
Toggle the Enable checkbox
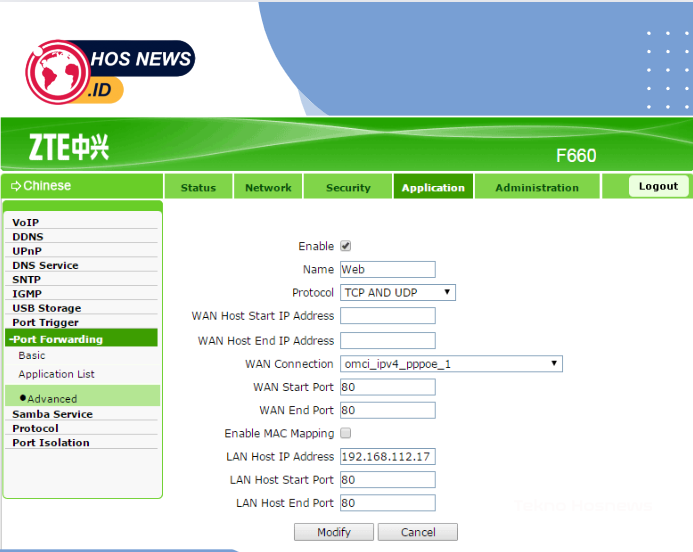(x=346, y=246)
